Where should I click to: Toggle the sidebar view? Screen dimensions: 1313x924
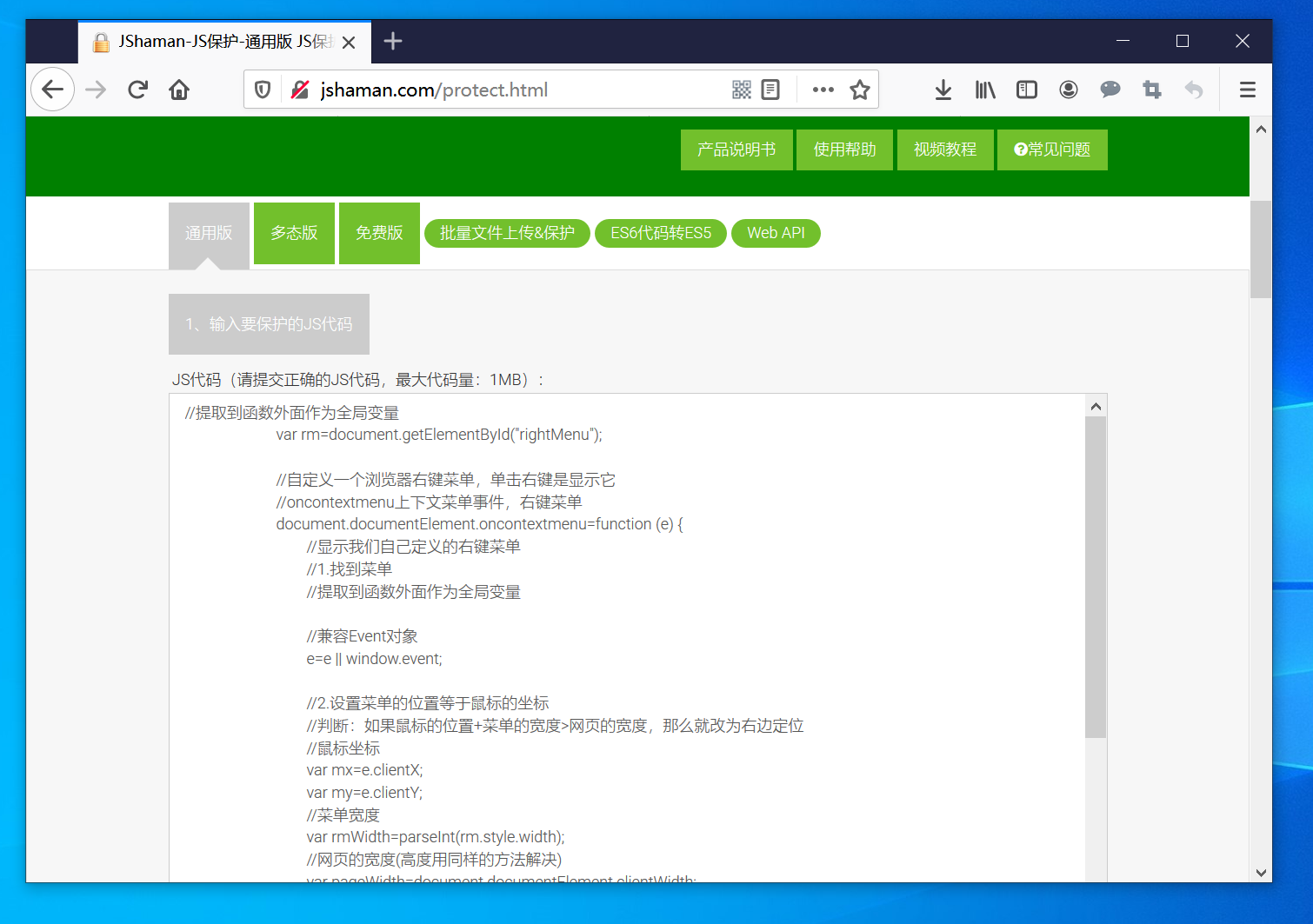pyautogui.click(x=1027, y=90)
